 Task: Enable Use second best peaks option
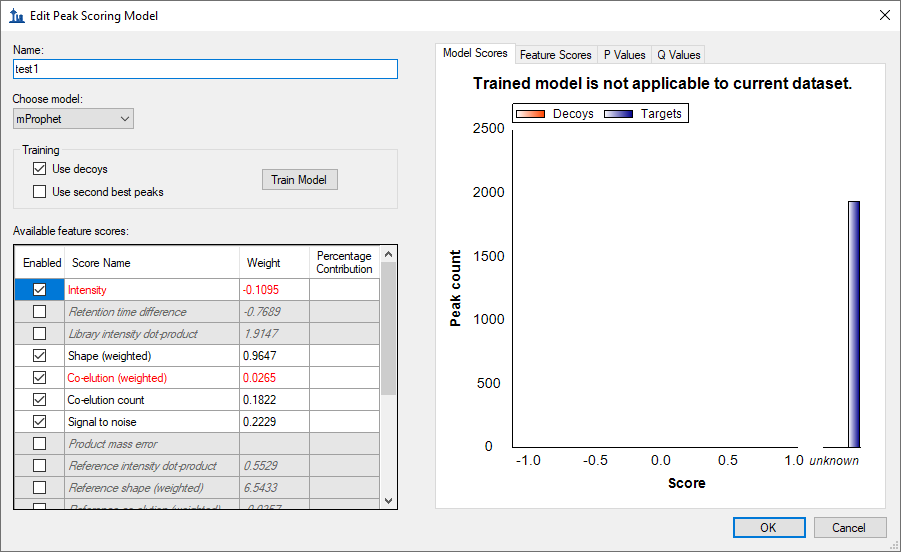(40, 192)
